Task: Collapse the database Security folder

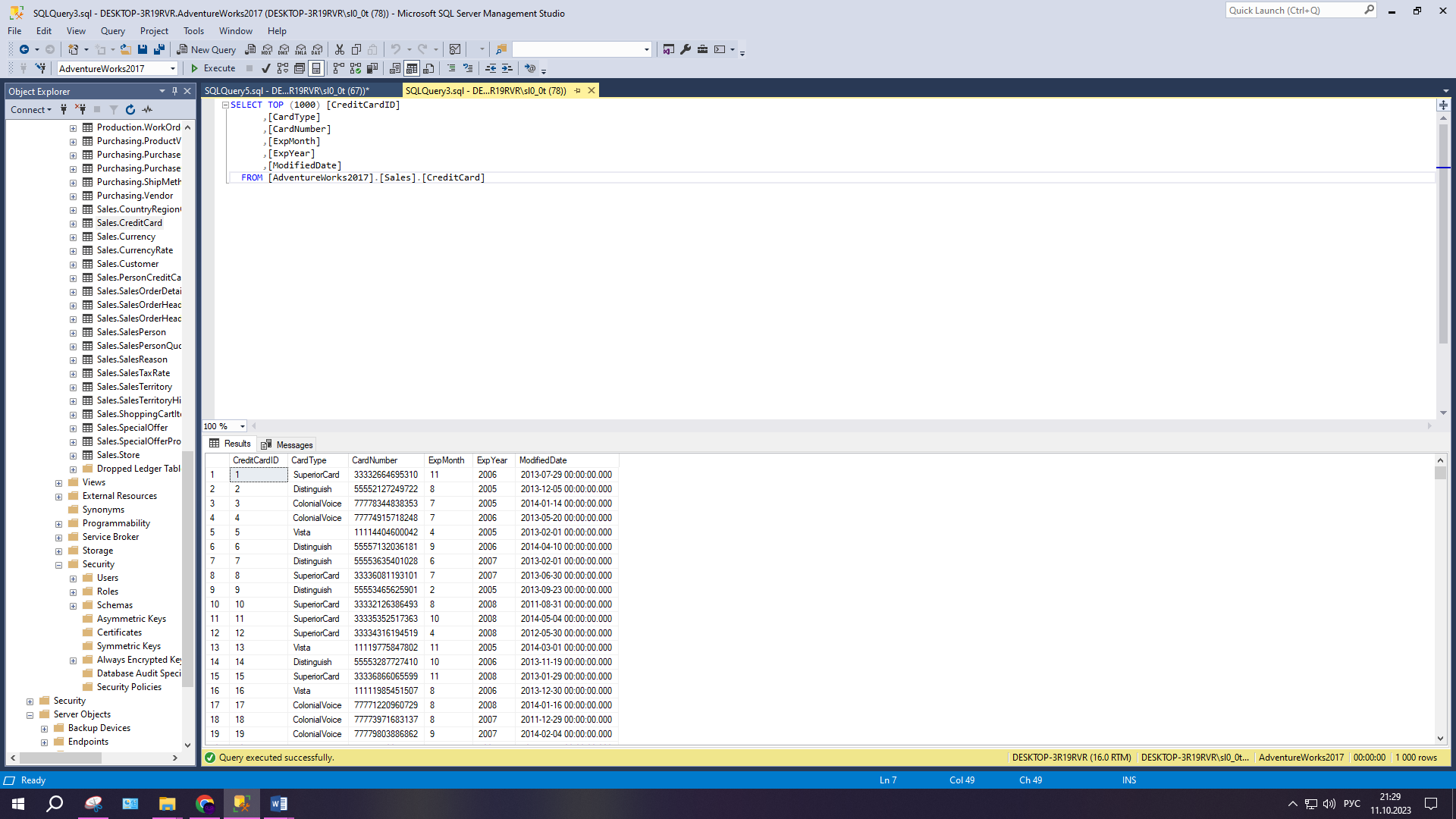Action: click(x=59, y=564)
